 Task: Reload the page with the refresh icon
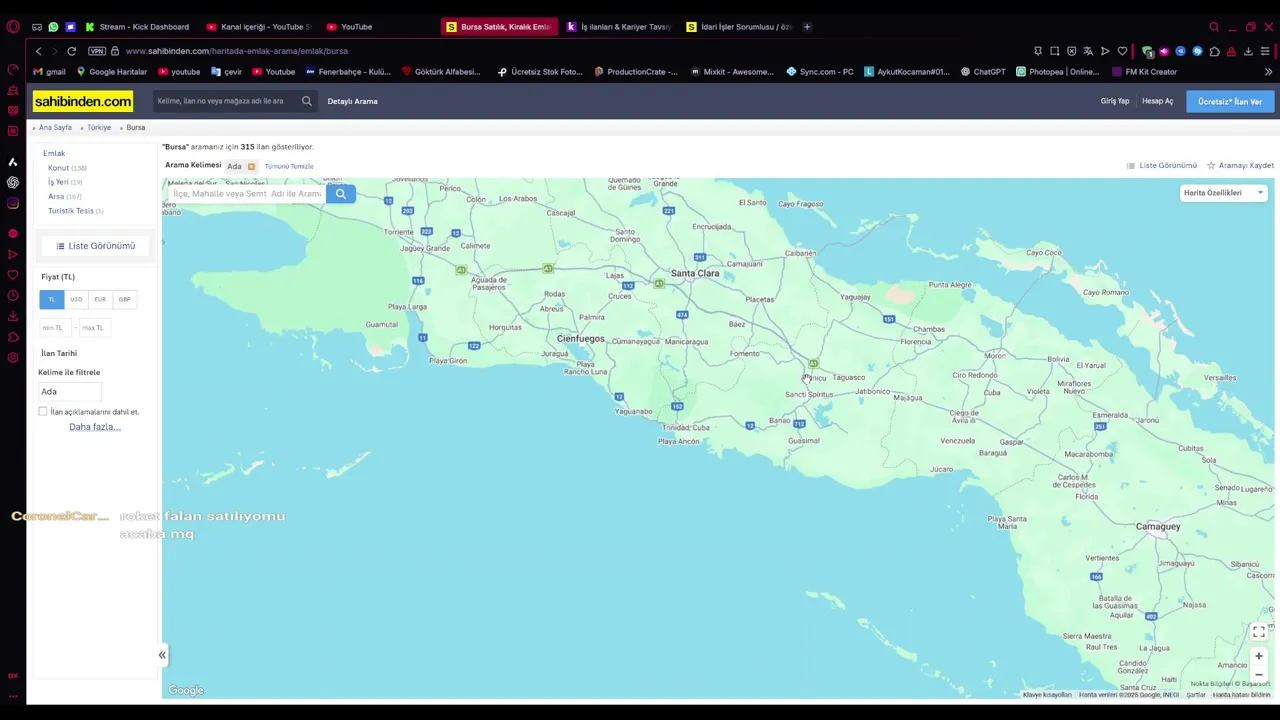click(71, 51)
